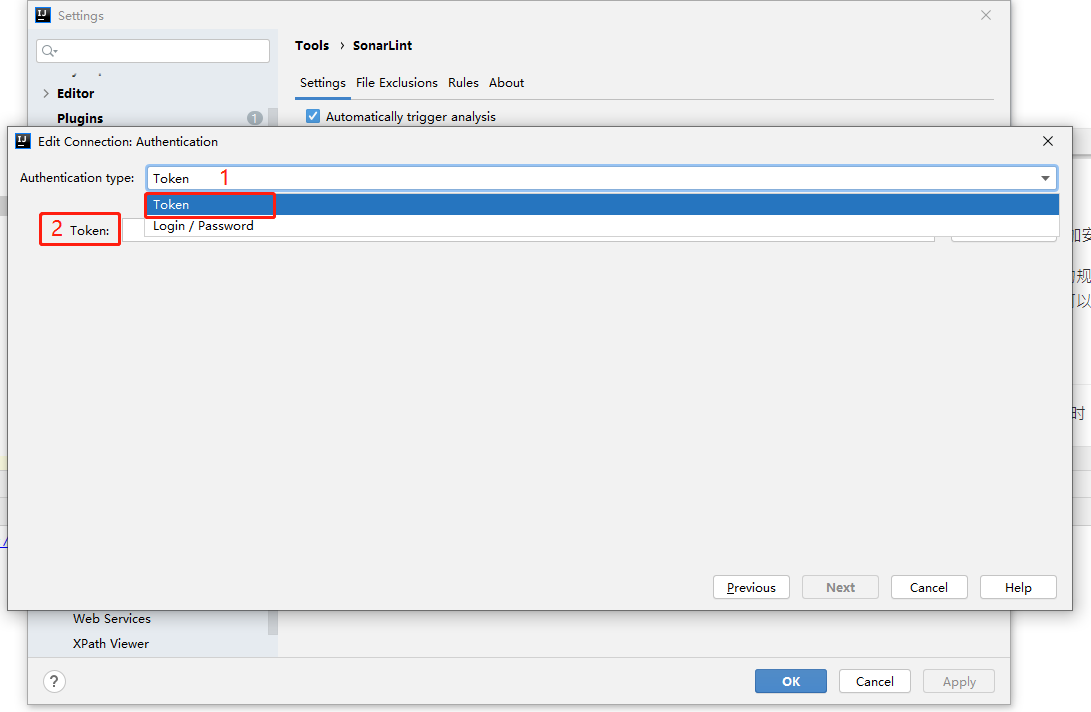The width and height of the screenshot is (1091, 712).
Task: Click OK in the Settings window
Action: [790, 681]
